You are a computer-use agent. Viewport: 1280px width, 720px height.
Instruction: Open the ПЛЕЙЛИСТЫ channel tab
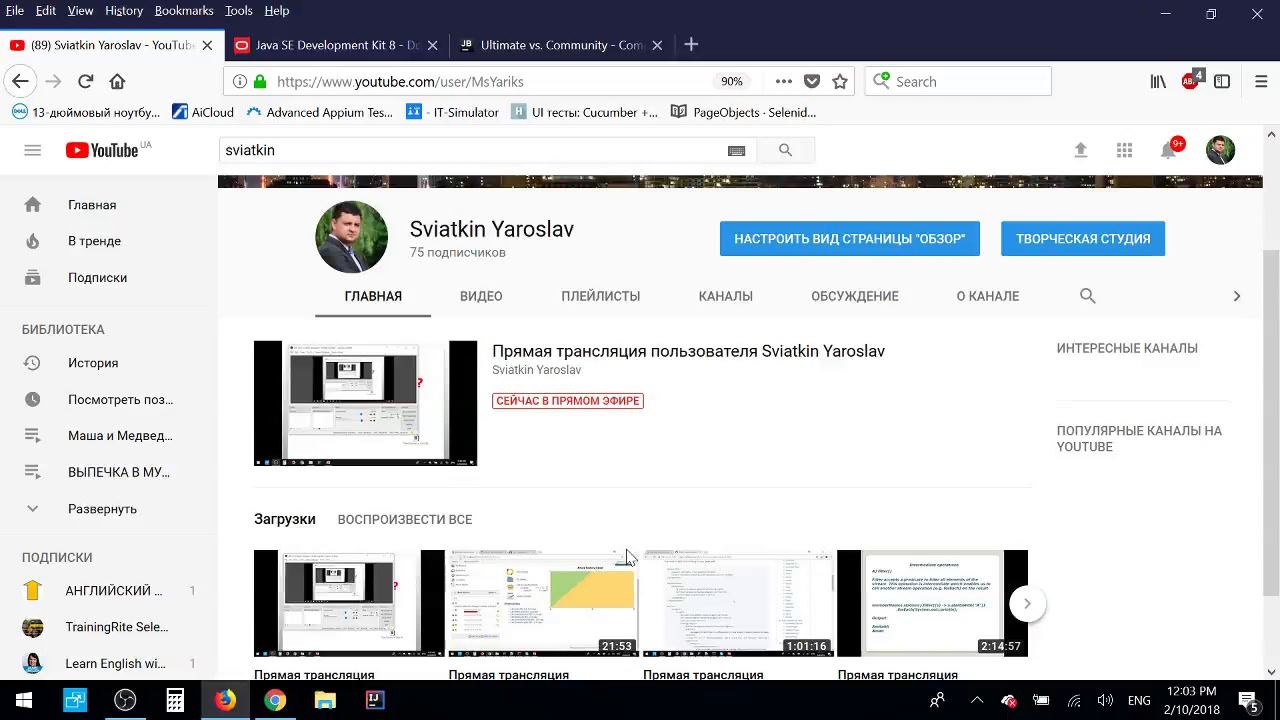pyautogui.click(x=601, y=296)
